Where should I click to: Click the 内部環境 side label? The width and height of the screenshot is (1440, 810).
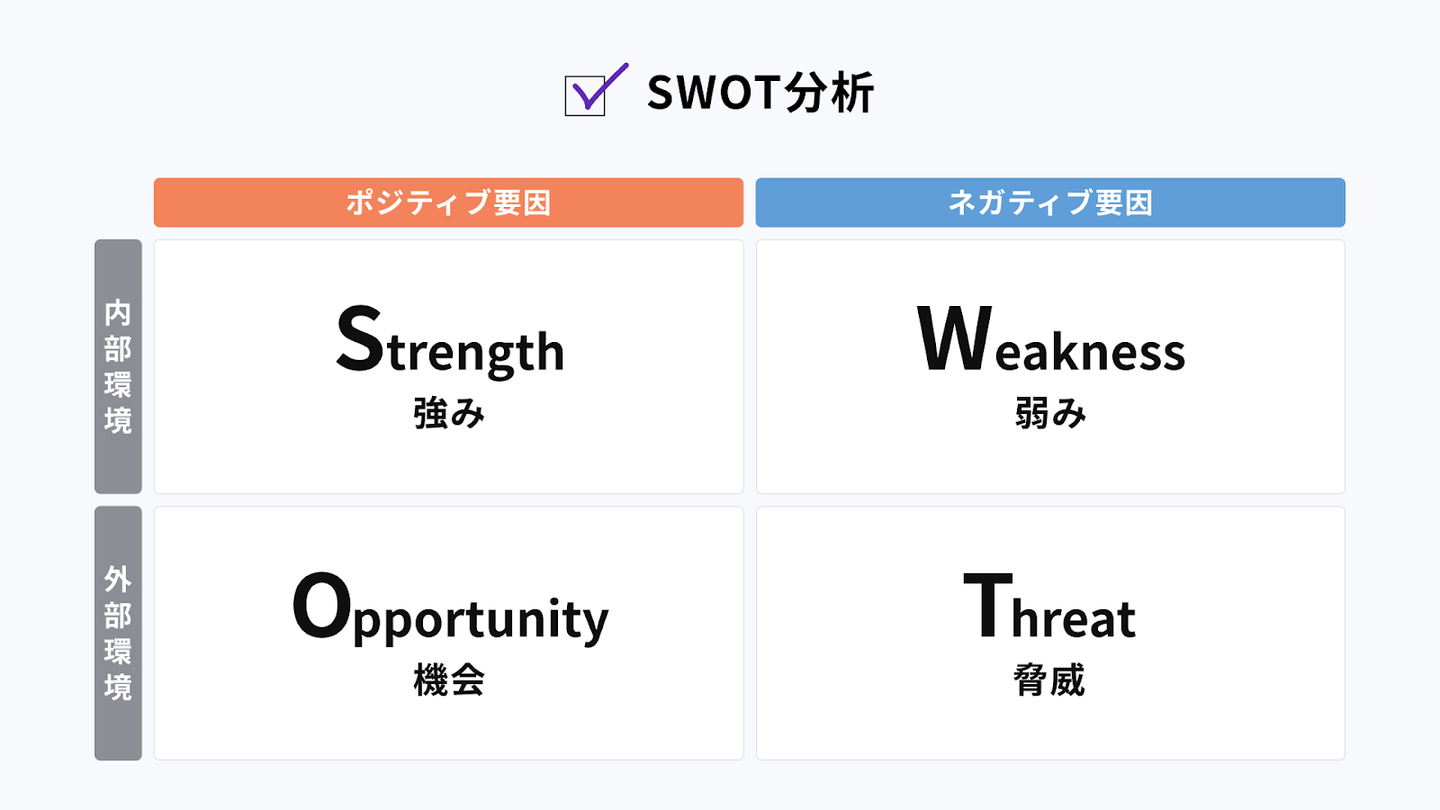[x=118, y=367]
